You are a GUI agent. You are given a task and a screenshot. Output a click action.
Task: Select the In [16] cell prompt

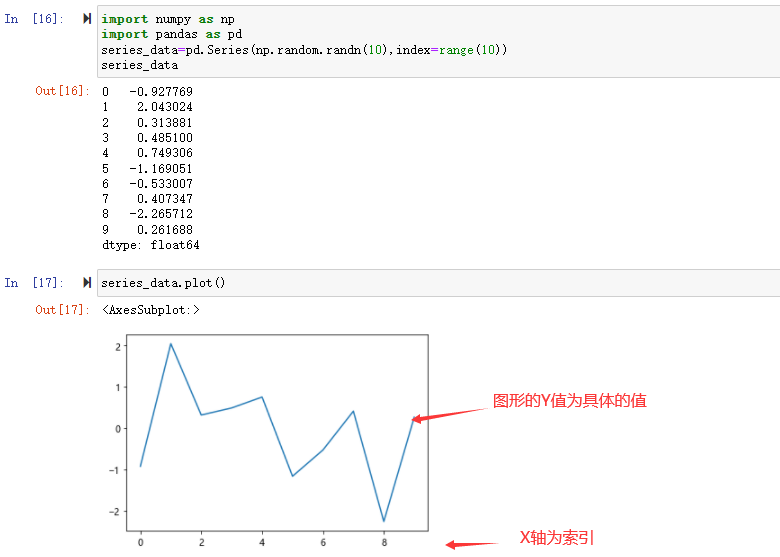coord(32,19)
